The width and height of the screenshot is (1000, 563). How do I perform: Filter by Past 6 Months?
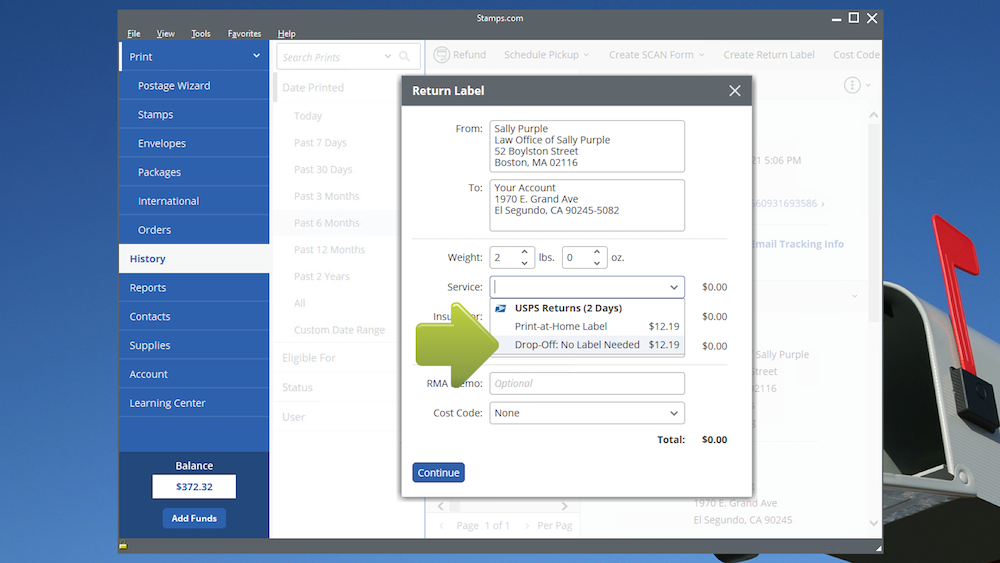coord(327,223)
